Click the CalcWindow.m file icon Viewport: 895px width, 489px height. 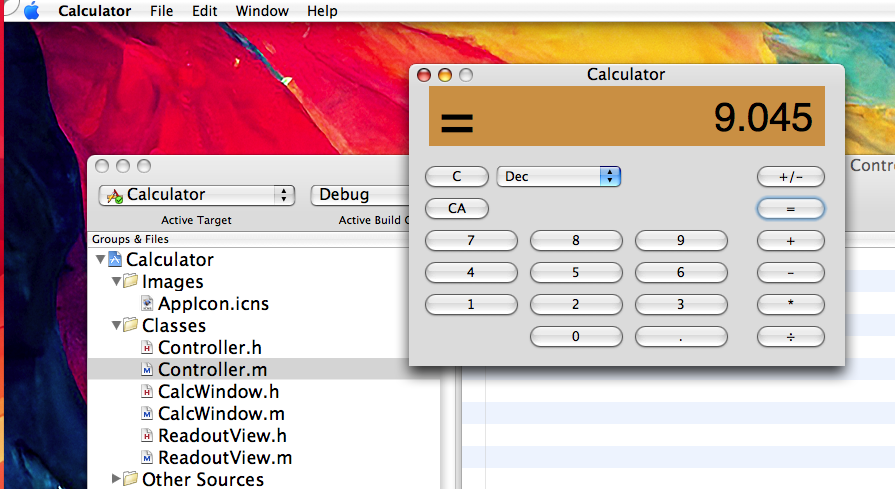pos(147,414)
